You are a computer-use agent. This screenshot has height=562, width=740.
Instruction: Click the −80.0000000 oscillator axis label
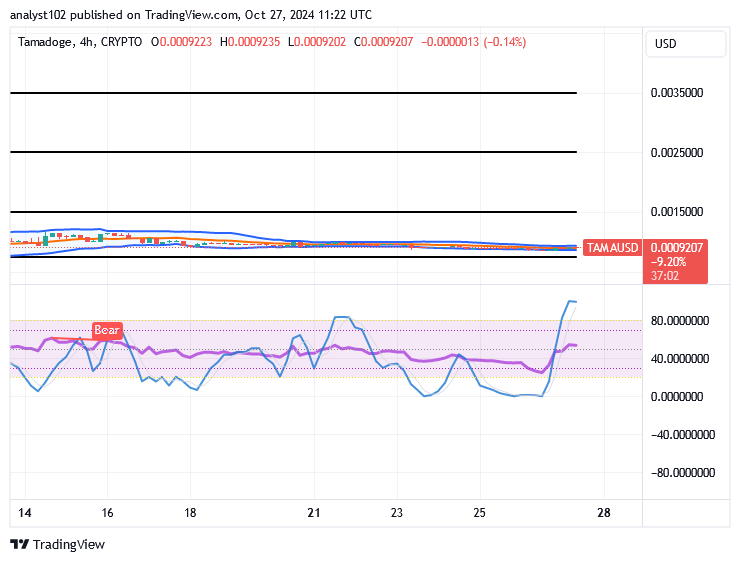click(683, 472)
